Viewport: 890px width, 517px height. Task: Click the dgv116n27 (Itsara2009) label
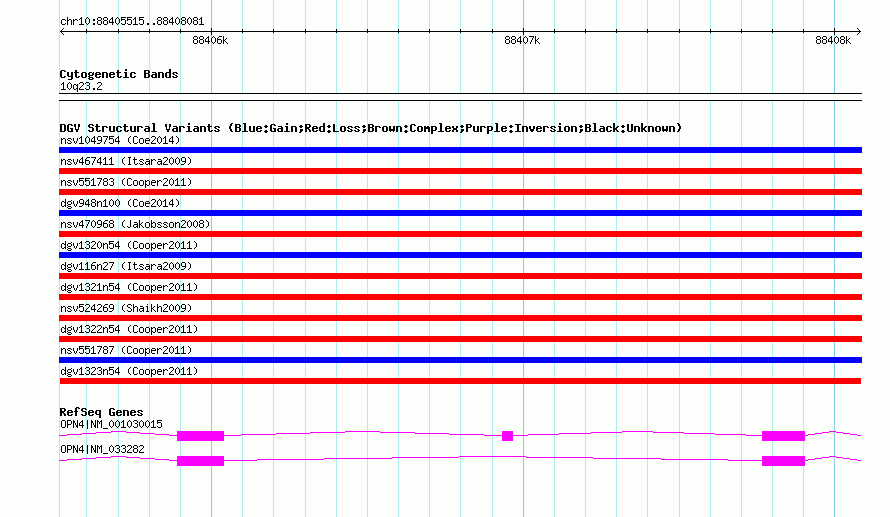click(x=126, y=266)
